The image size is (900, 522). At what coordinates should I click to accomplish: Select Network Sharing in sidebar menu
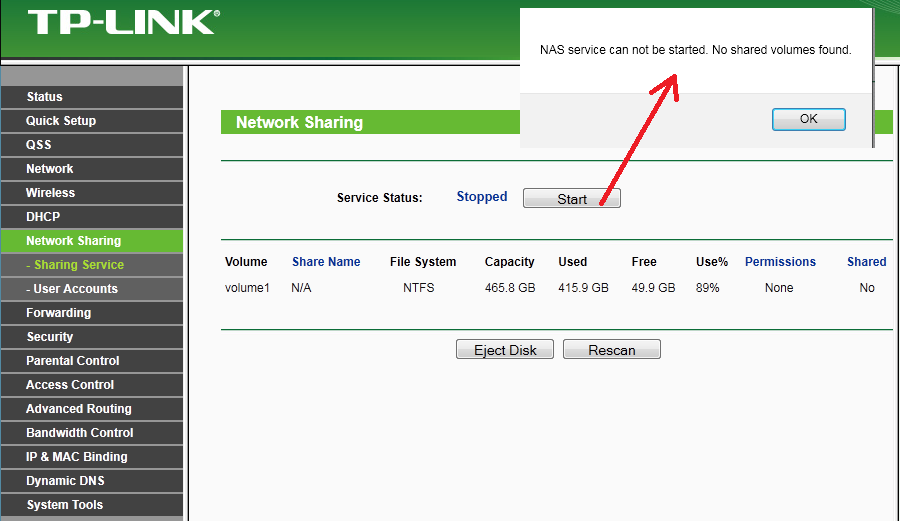[92, 241]
